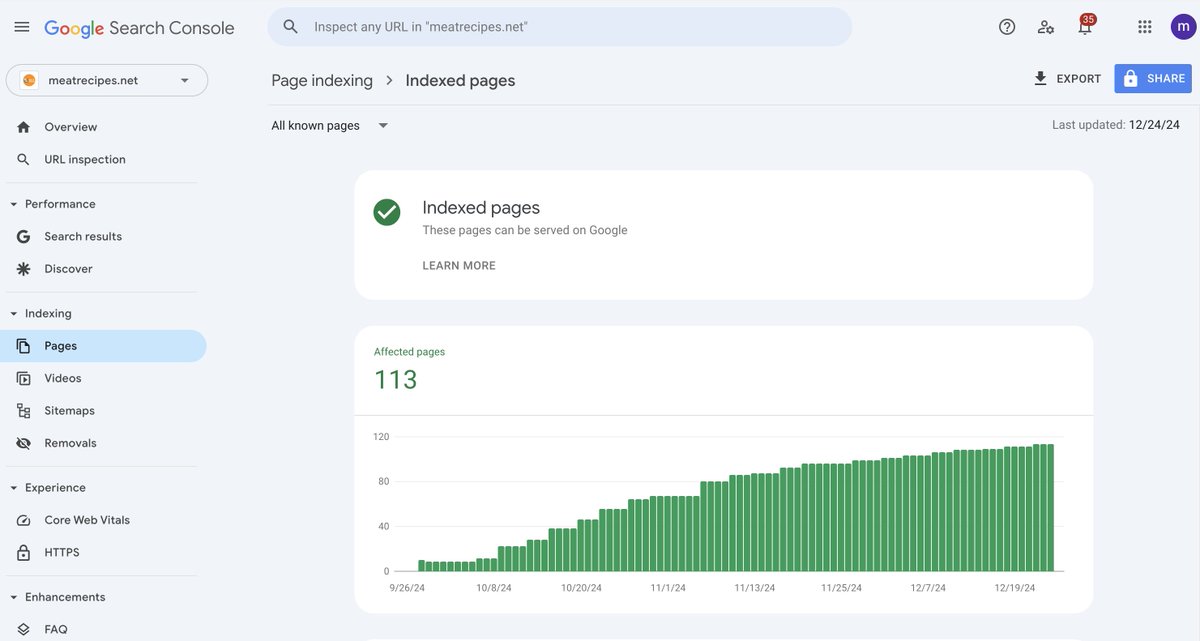This screenshot has height=641, width=1200.
Task: Select the HTTPS lock icon
Action: click(22, 551)
